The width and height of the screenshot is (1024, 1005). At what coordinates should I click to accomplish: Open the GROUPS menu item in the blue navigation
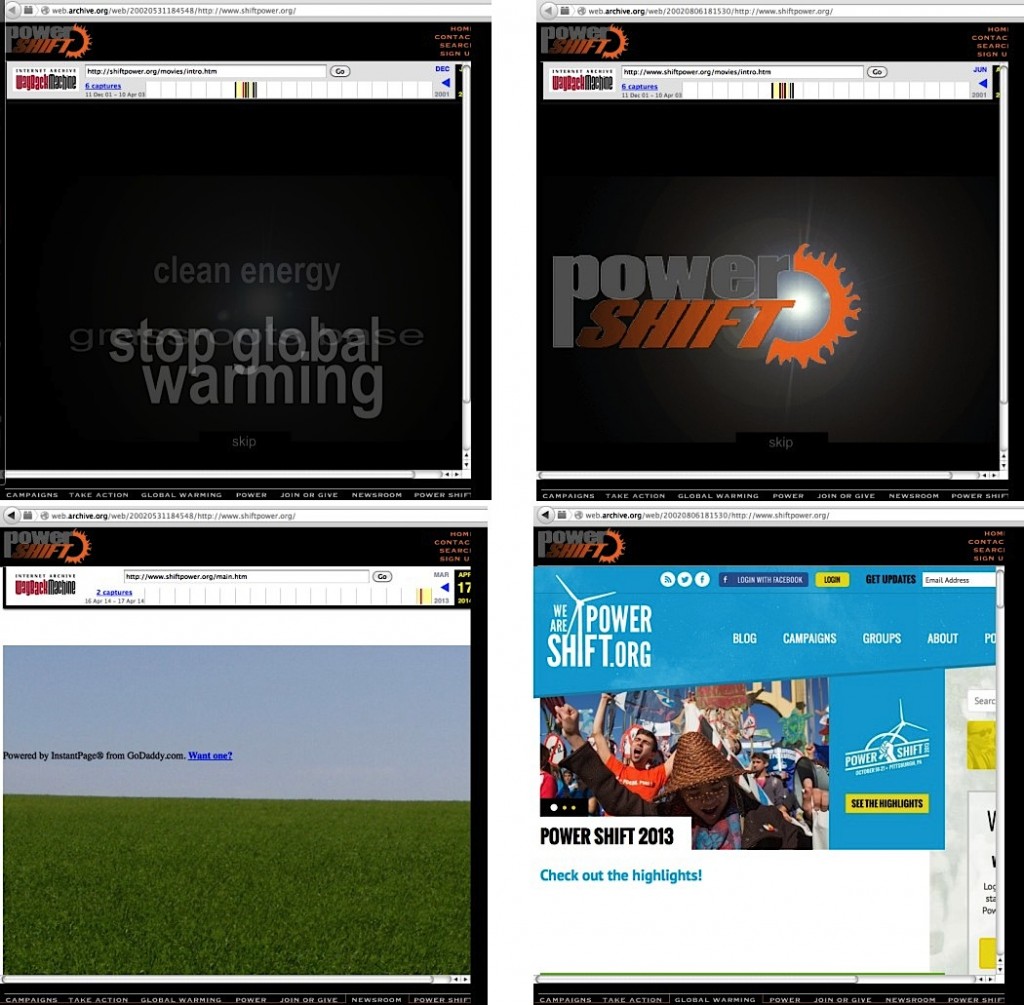tap(881, 638)
